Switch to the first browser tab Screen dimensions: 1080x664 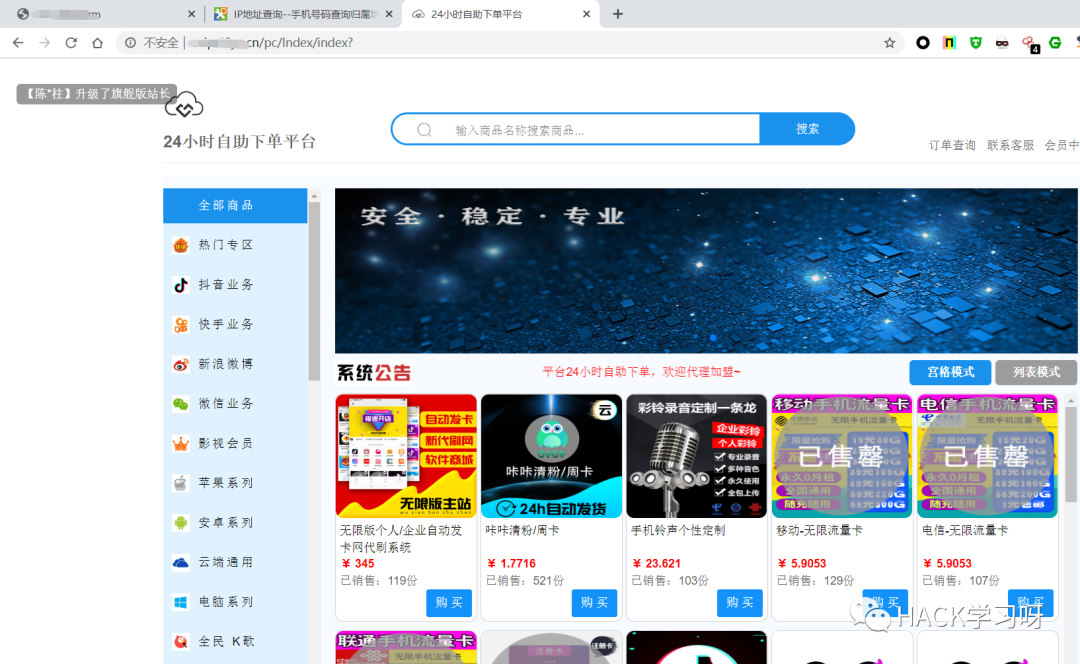click(103, 14)
